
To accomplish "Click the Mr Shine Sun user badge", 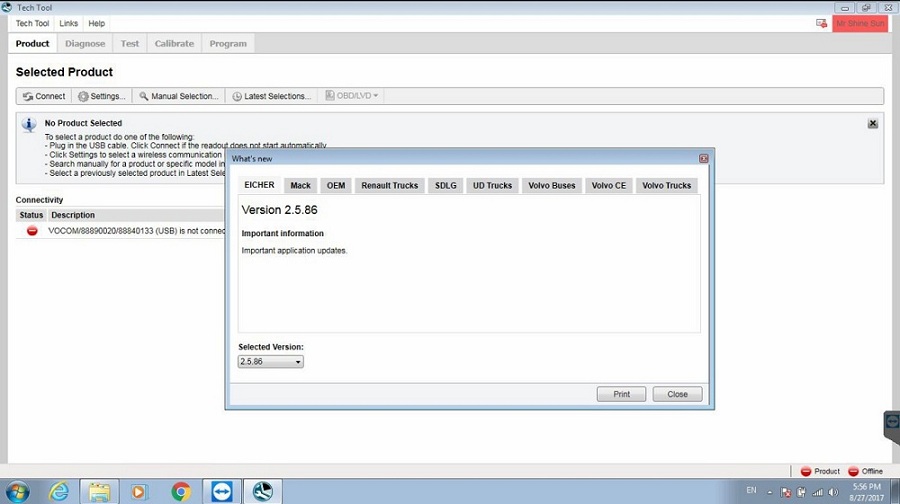I will coord(860,23).
